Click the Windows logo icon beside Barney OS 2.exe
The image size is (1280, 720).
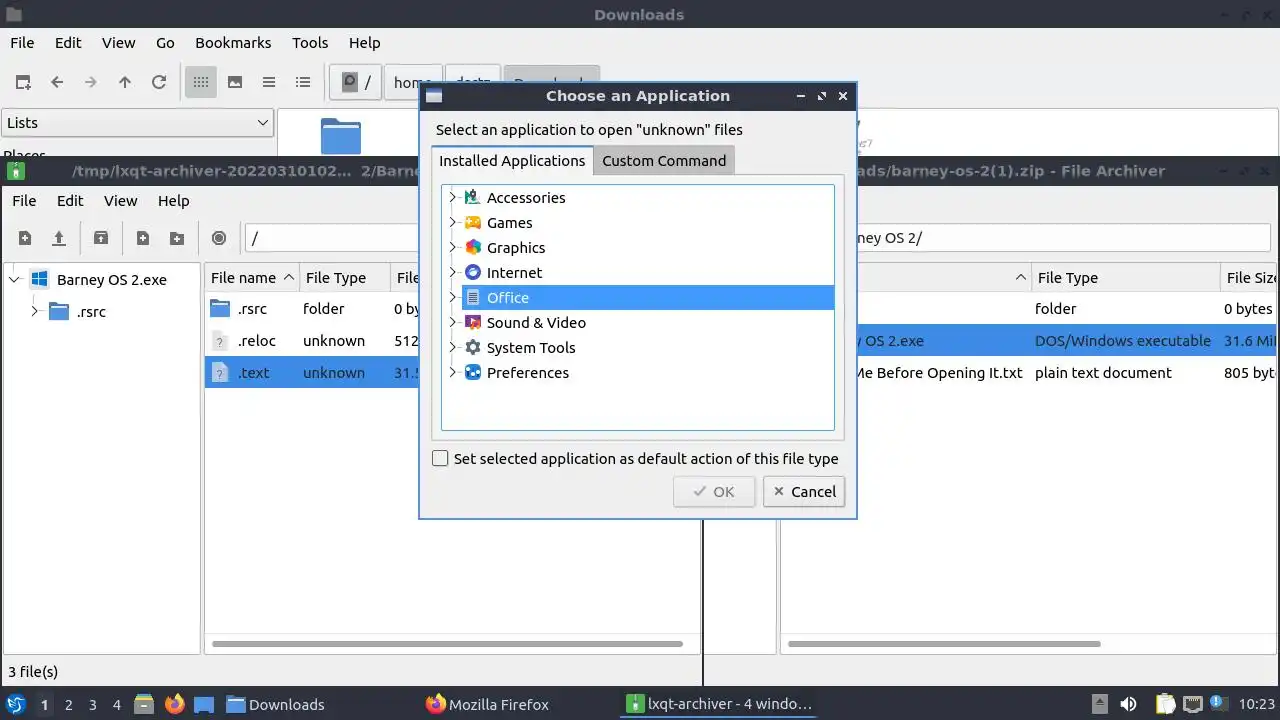[x=40, y=279]
